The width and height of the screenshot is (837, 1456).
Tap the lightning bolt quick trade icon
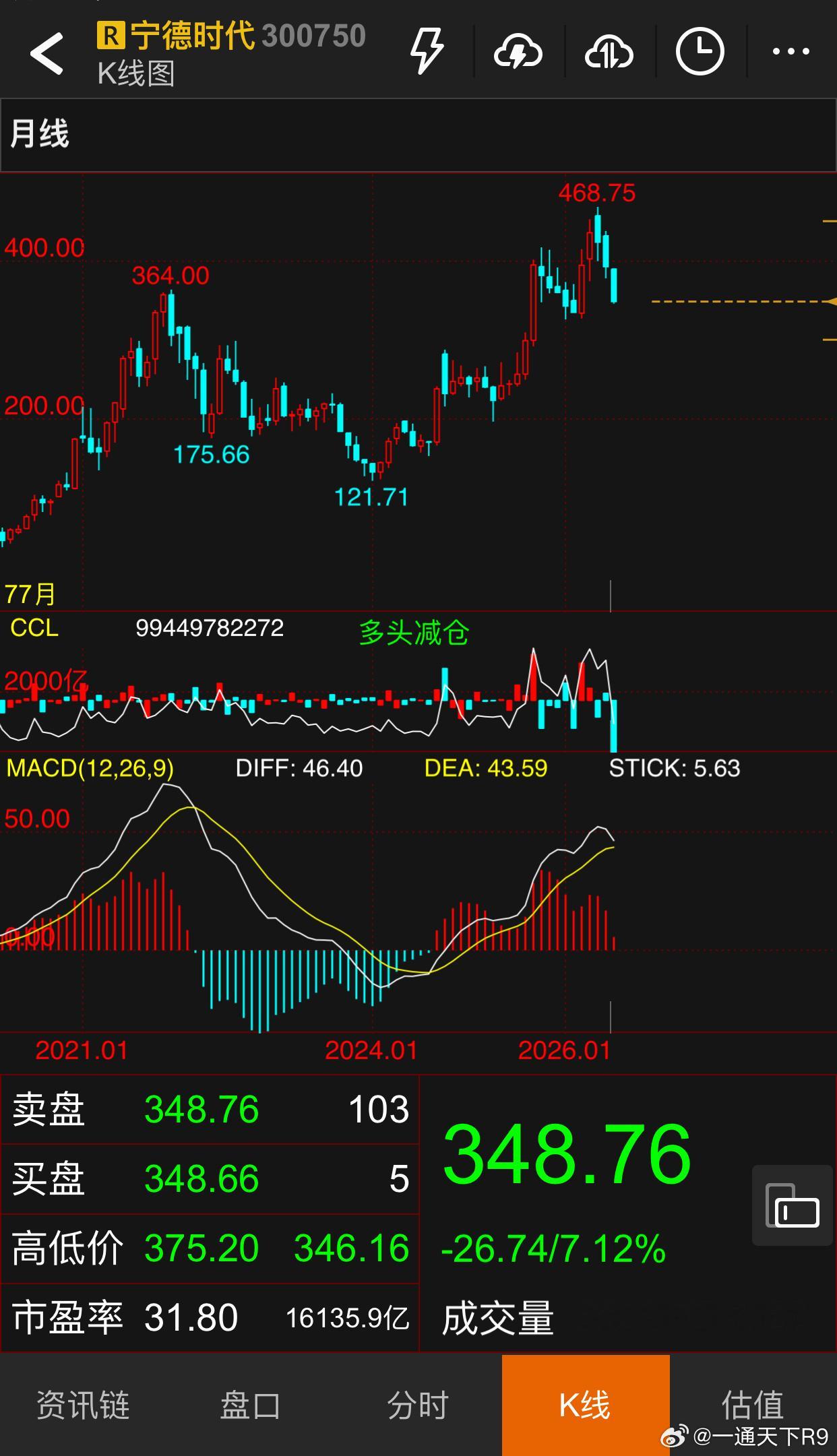[427, 51]
